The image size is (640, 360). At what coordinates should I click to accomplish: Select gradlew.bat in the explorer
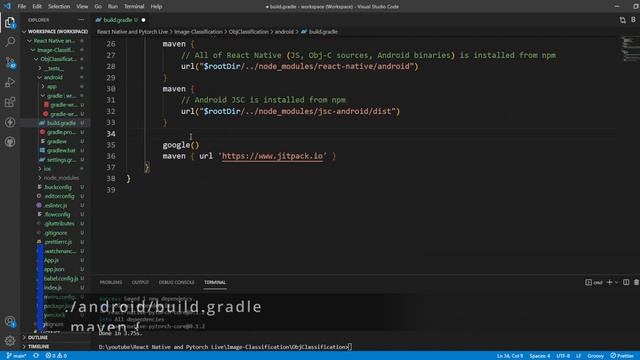[61, 150]
